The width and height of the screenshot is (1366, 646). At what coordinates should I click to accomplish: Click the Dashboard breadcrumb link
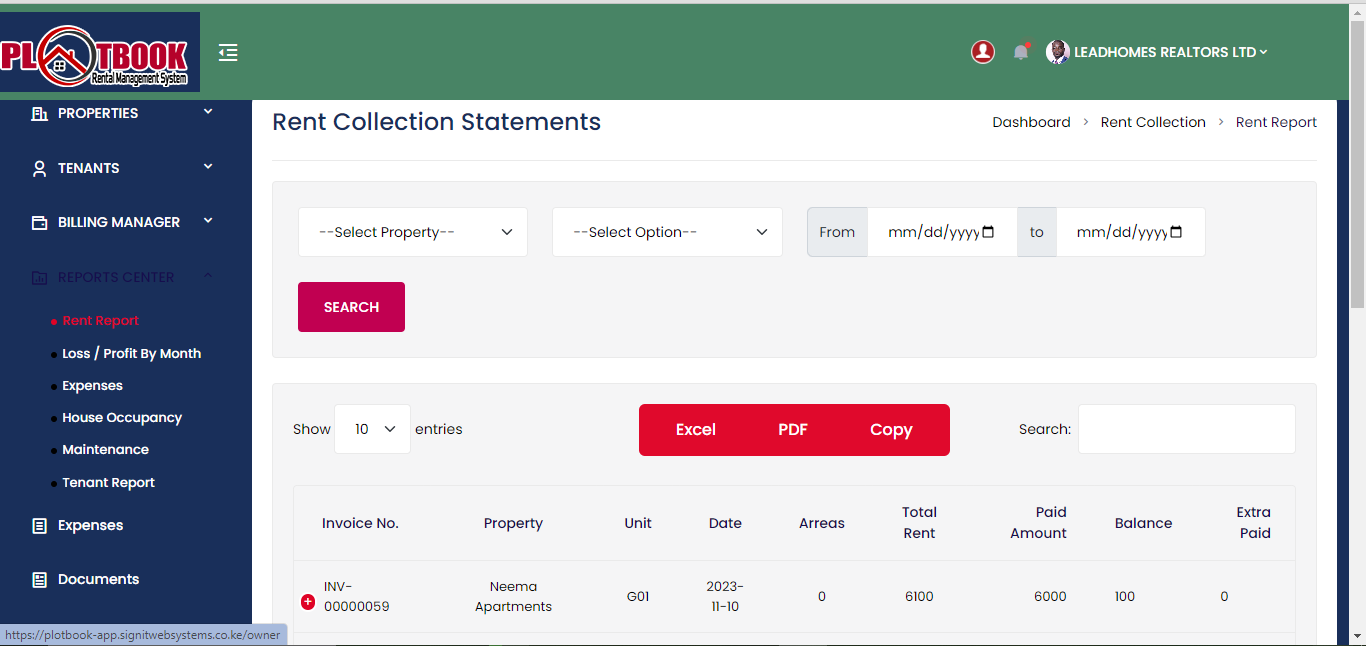coord(1031,122)
